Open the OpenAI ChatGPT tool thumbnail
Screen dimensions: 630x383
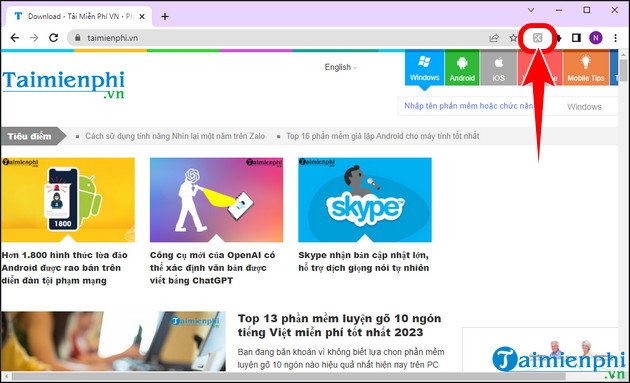click(x=217, y=200)
